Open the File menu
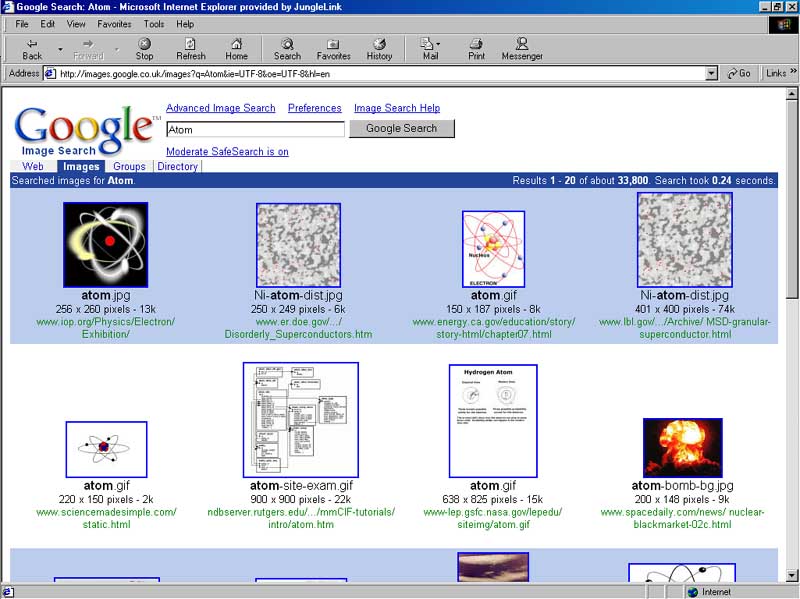Image resolution: width=800 pixels, height=599 pixels. 22,24
